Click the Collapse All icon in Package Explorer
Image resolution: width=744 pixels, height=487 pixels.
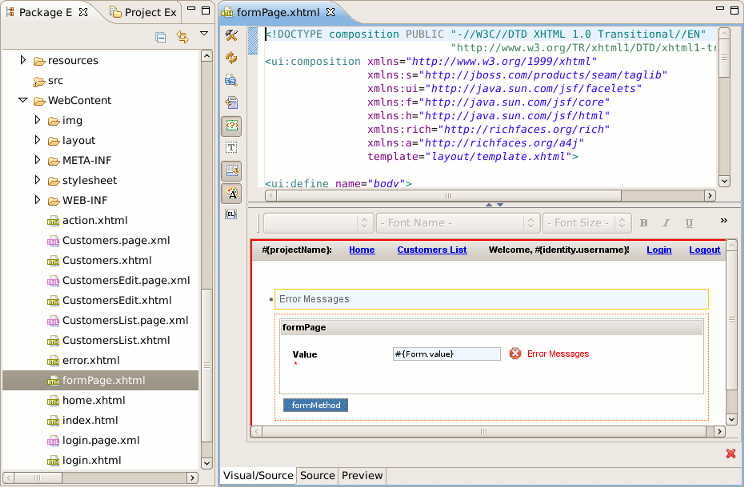click(x=161, y=37)
